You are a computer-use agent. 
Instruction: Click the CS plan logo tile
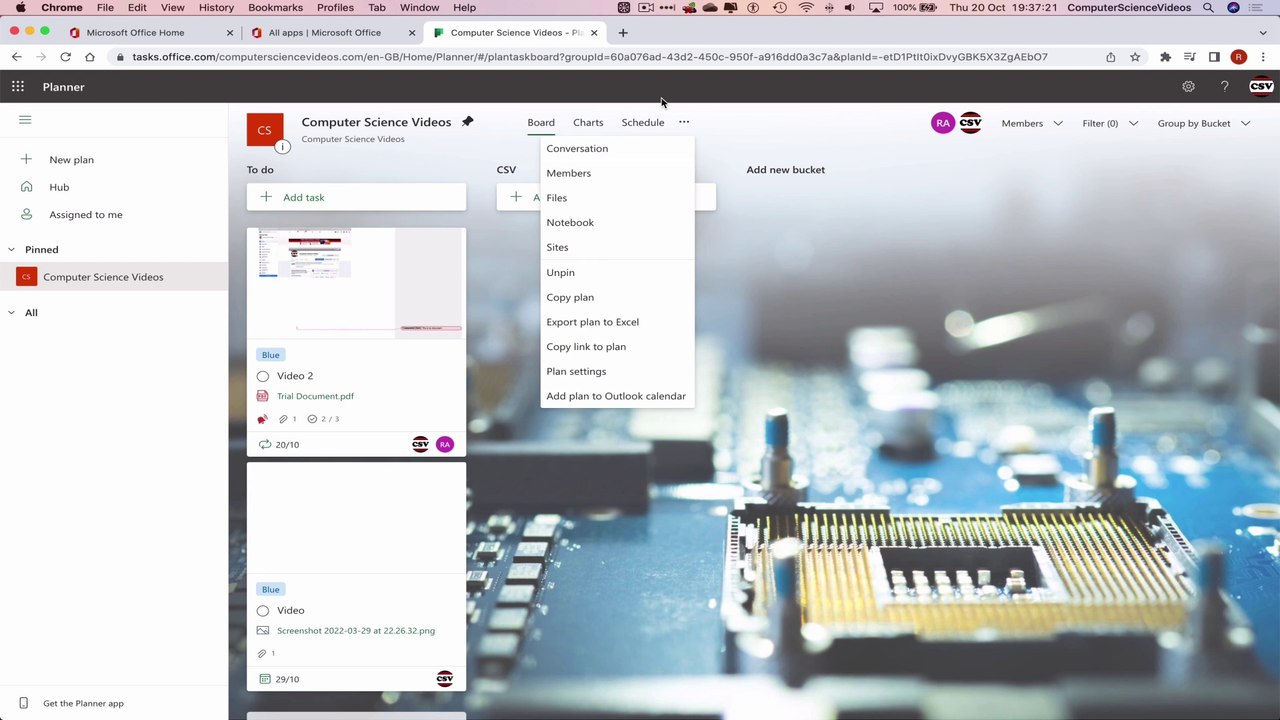pyautogui.click(x=264, y=130)
